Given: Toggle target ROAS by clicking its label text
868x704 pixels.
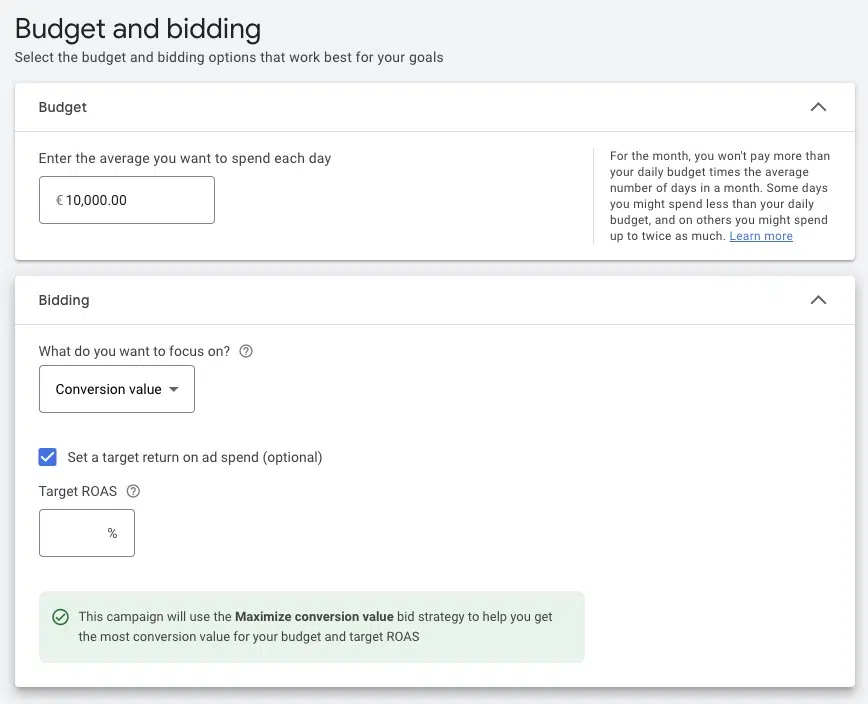Looking at the screenshot, I should (x=194, y=456).
